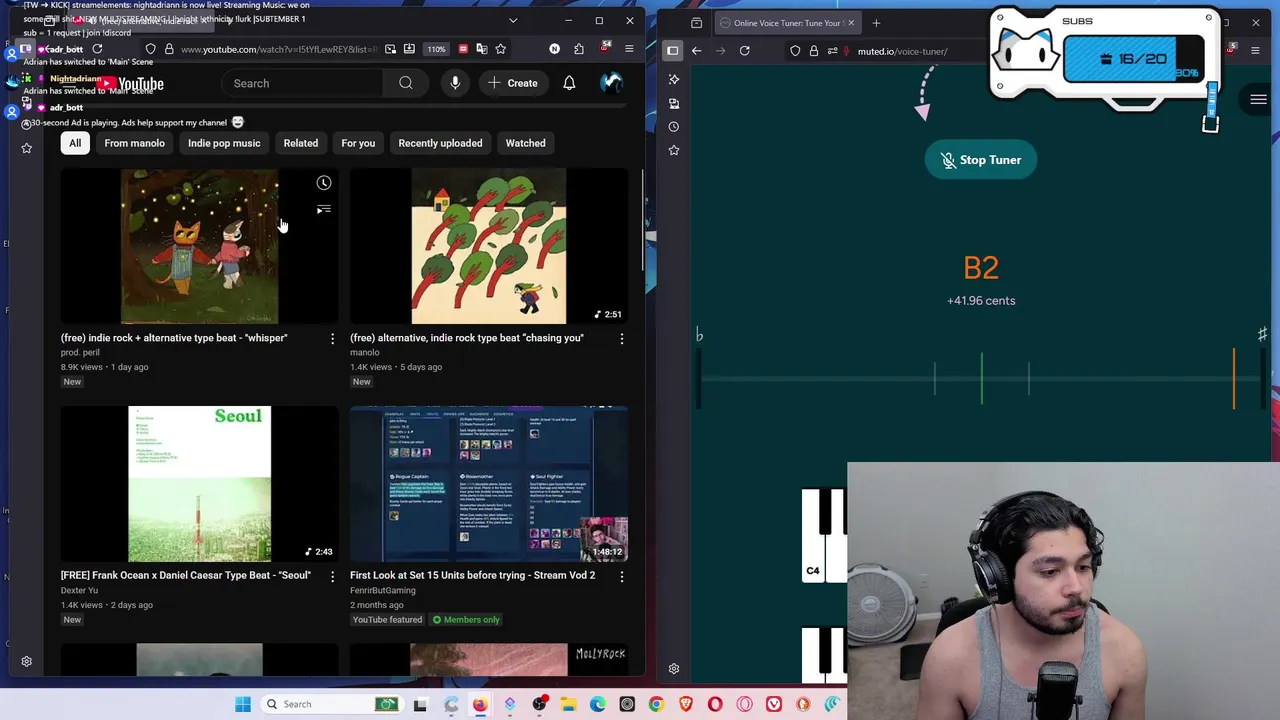Screen dimensions: 1280x720
Task: Click the 110% zoom level indicator
Action: click(x=436, y=49)
